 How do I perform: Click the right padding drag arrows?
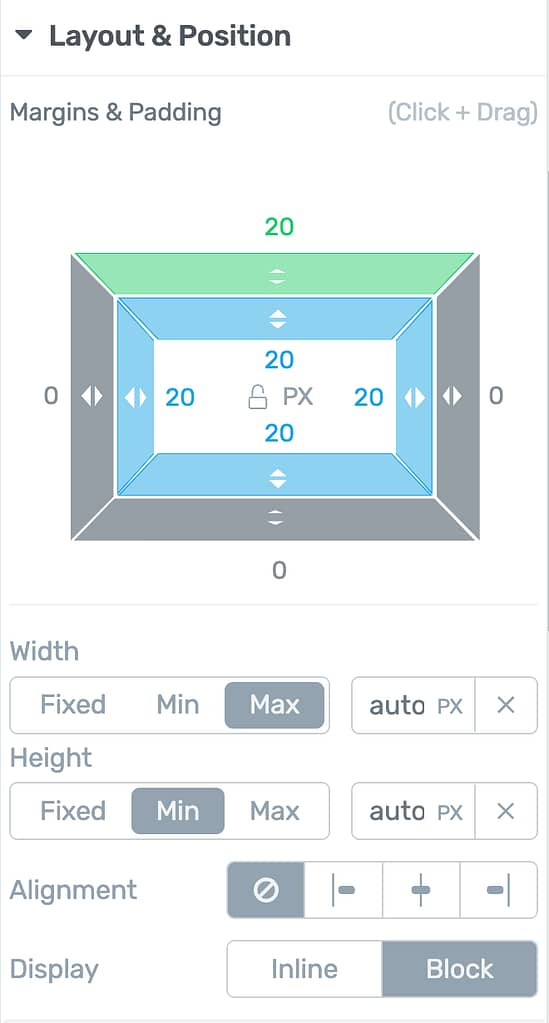coord(415,397)
